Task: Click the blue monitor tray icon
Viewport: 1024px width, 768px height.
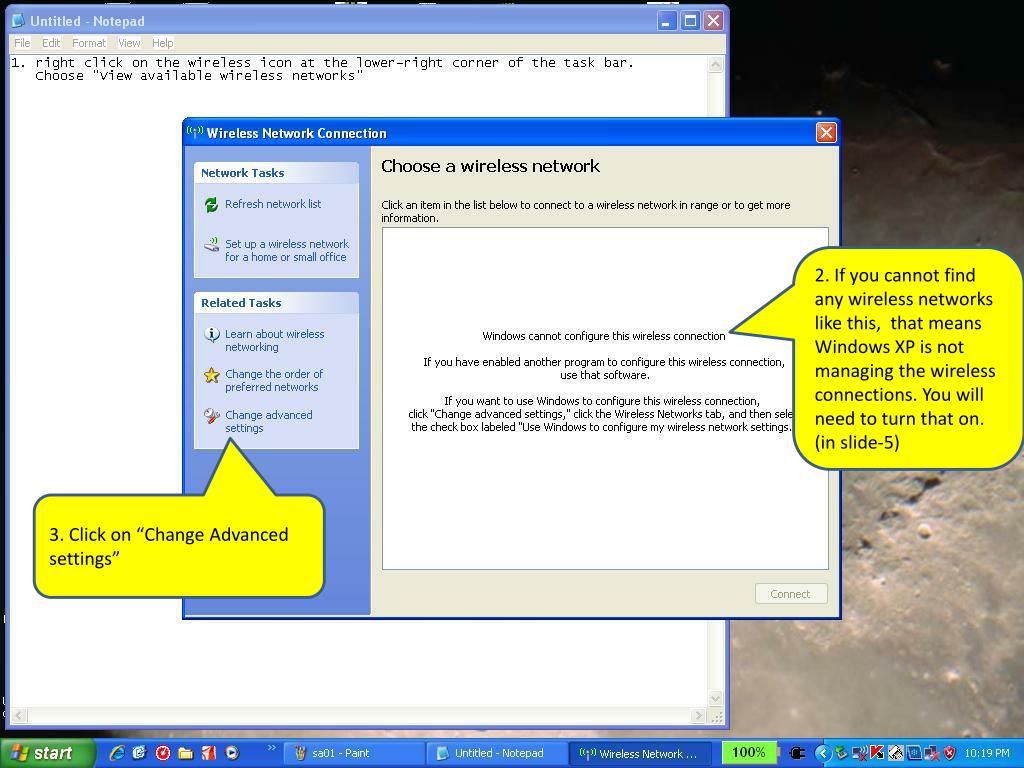Action: click(x=913, y=753)
